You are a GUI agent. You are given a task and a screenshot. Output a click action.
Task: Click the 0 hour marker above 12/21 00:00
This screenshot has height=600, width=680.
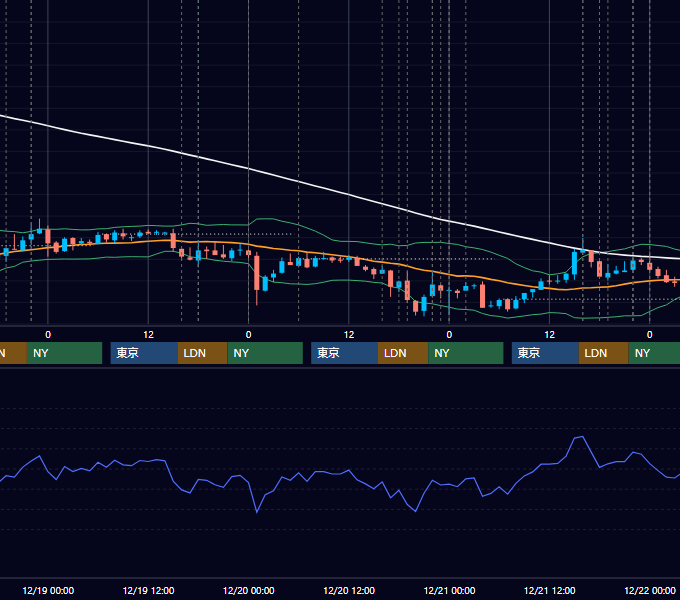tap(449, 335)
